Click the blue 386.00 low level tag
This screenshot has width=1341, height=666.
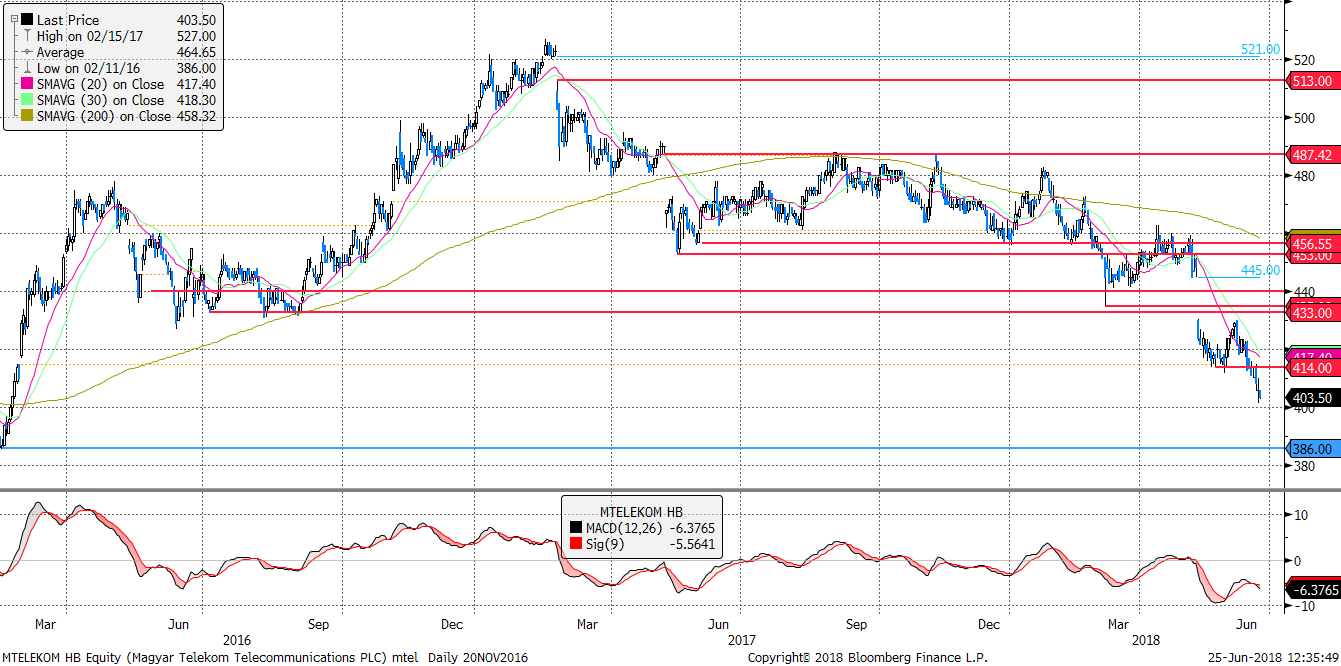[x=1312, y=450]
